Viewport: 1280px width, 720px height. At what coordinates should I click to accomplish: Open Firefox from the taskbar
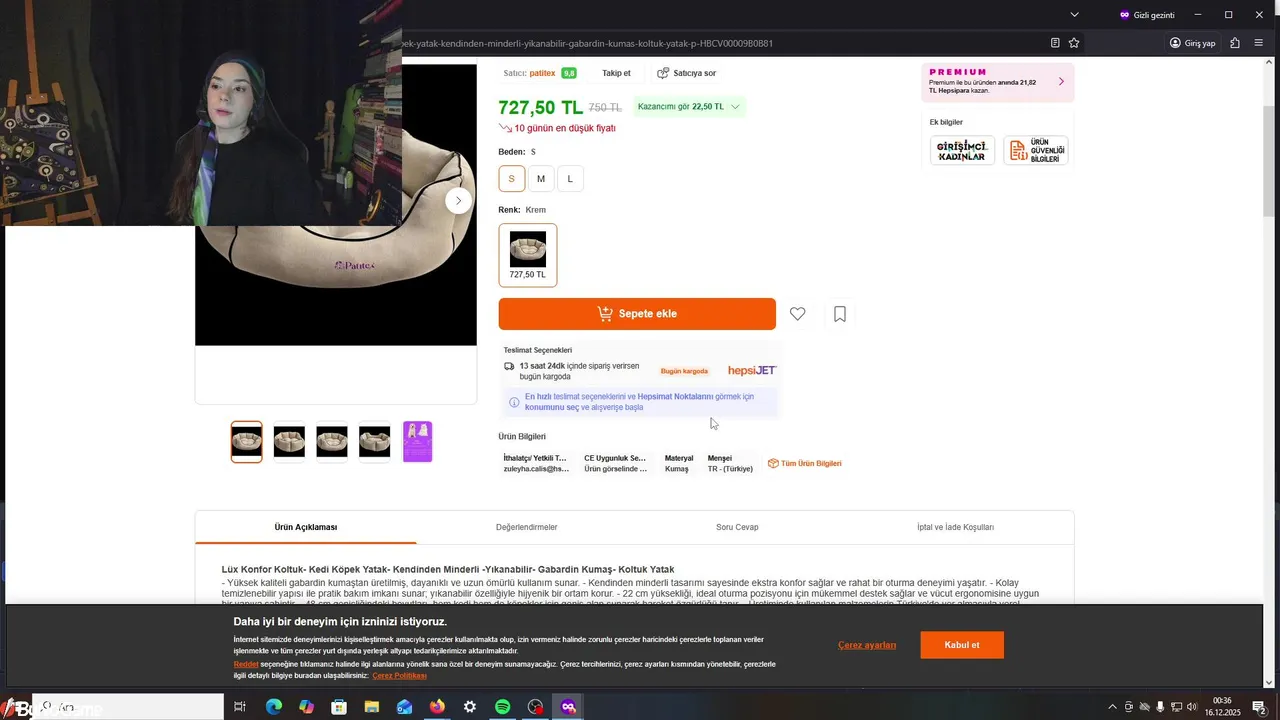tap(437, 707)
